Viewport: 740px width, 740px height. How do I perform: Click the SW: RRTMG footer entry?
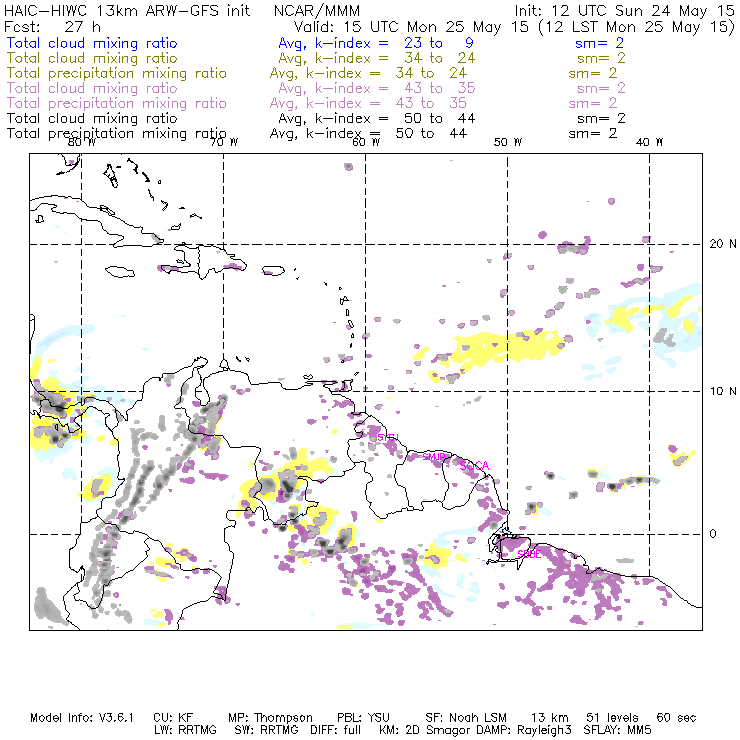[x=266, y=730]
